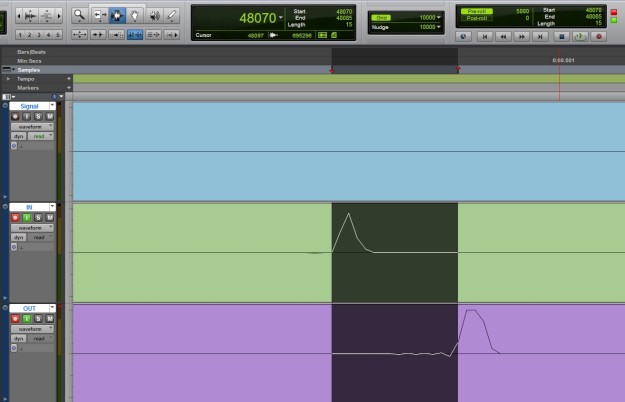Select the Scrubber speaker tool
Viewport: 625px width, 402px height.
pyautogui.click(x=154, y=15)
